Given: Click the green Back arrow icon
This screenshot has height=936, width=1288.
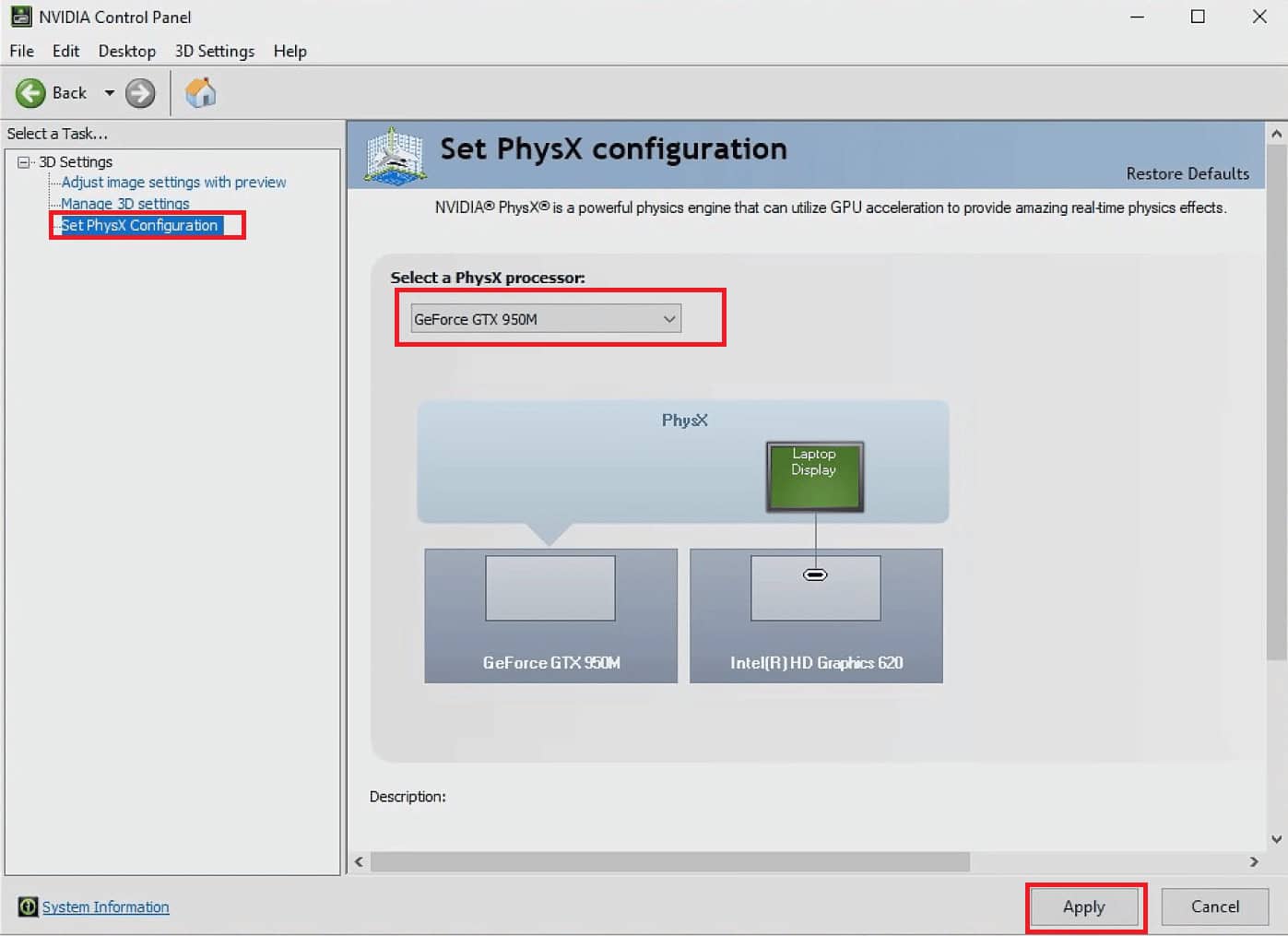Looking at the screenshot, I should [30, 93].
